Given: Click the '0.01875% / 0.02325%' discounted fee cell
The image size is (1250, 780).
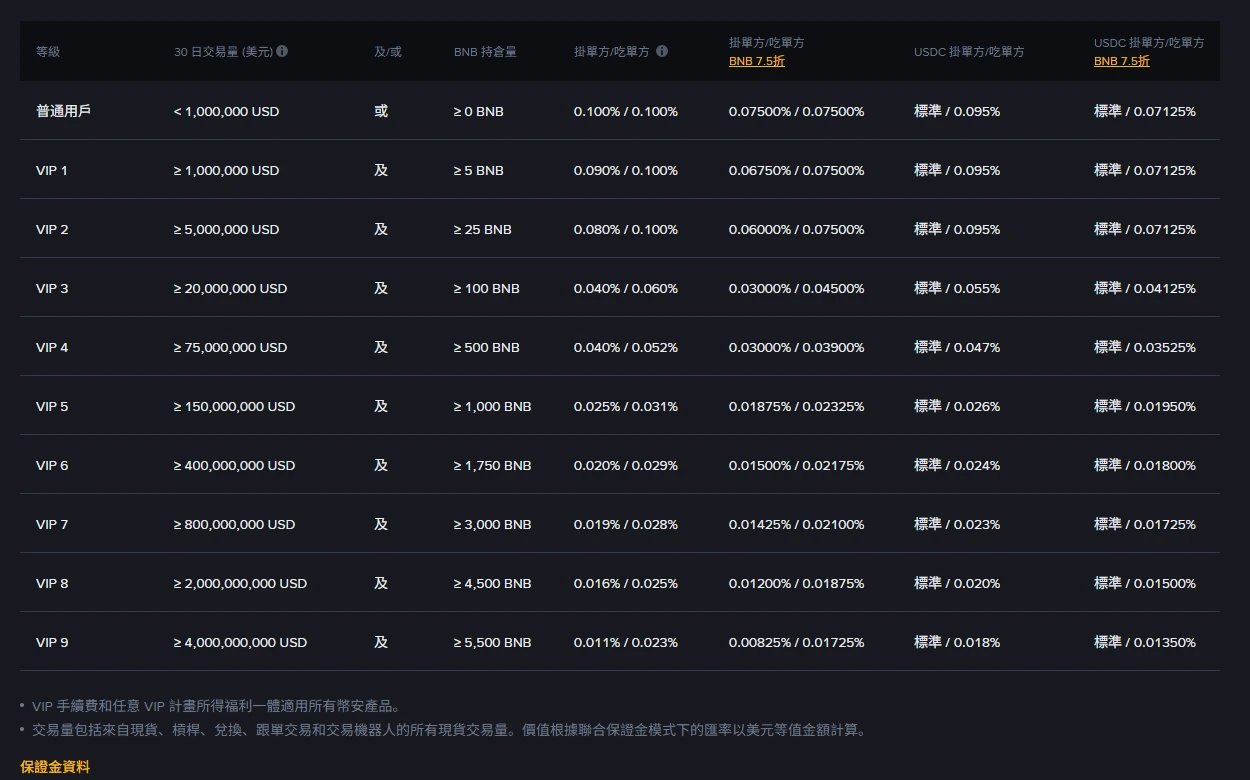Looking at the screenshot, I should click(x=797, y=406).
